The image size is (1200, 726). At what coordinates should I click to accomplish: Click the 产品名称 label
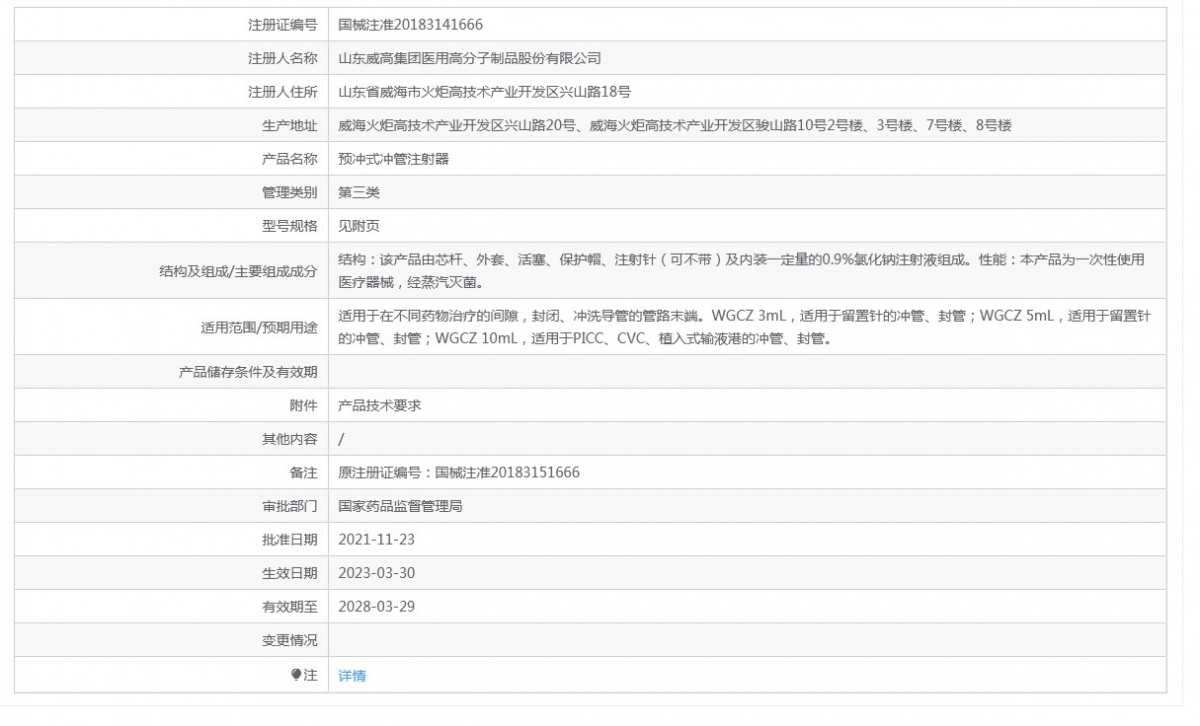[290, 159]
